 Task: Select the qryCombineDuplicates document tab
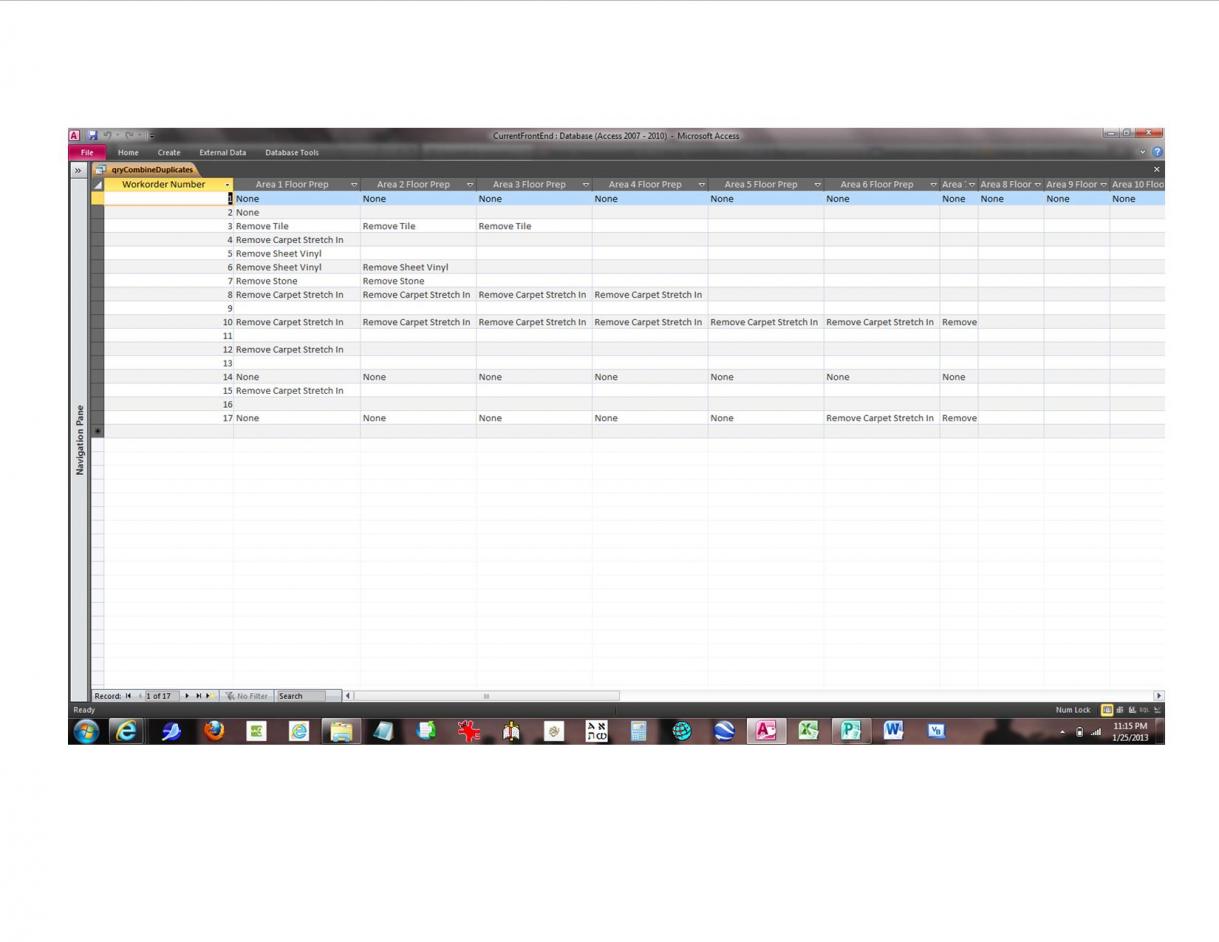click(x=147, y=170)
